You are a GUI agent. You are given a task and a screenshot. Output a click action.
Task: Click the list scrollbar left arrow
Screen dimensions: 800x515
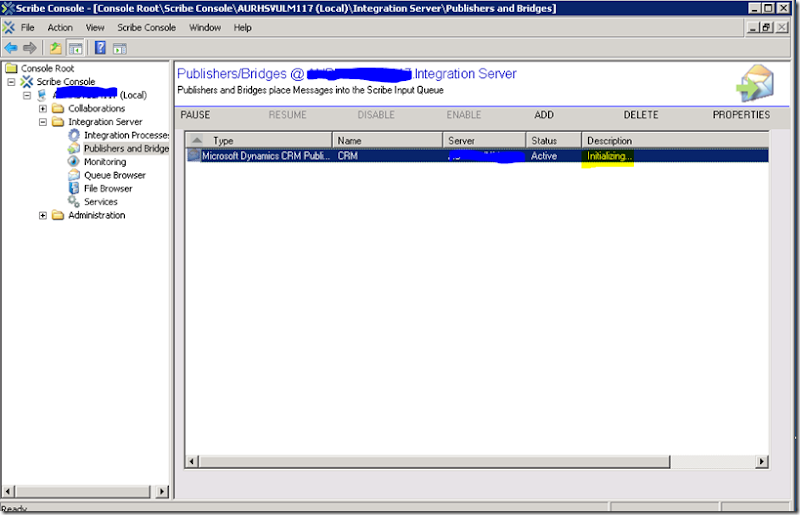click(192, 461)
